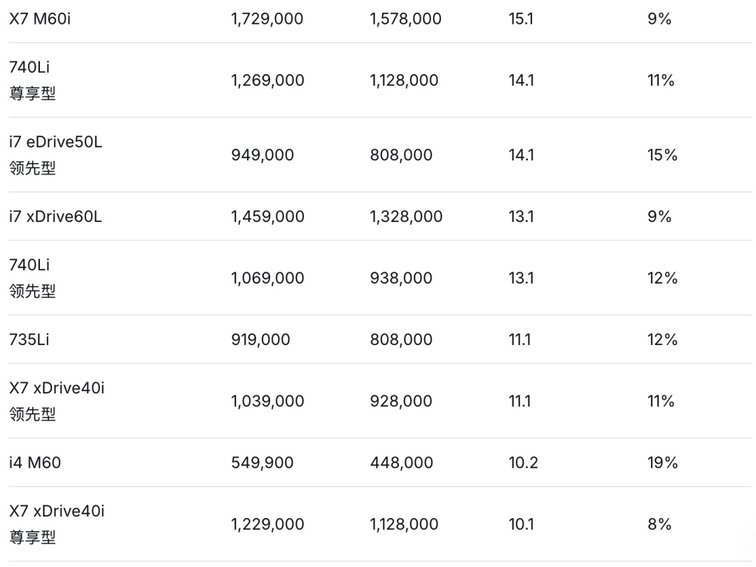The width and height of the screenshot is (756, 567).
Task: Select the 8% discount cell
Action: click(659, 524)
